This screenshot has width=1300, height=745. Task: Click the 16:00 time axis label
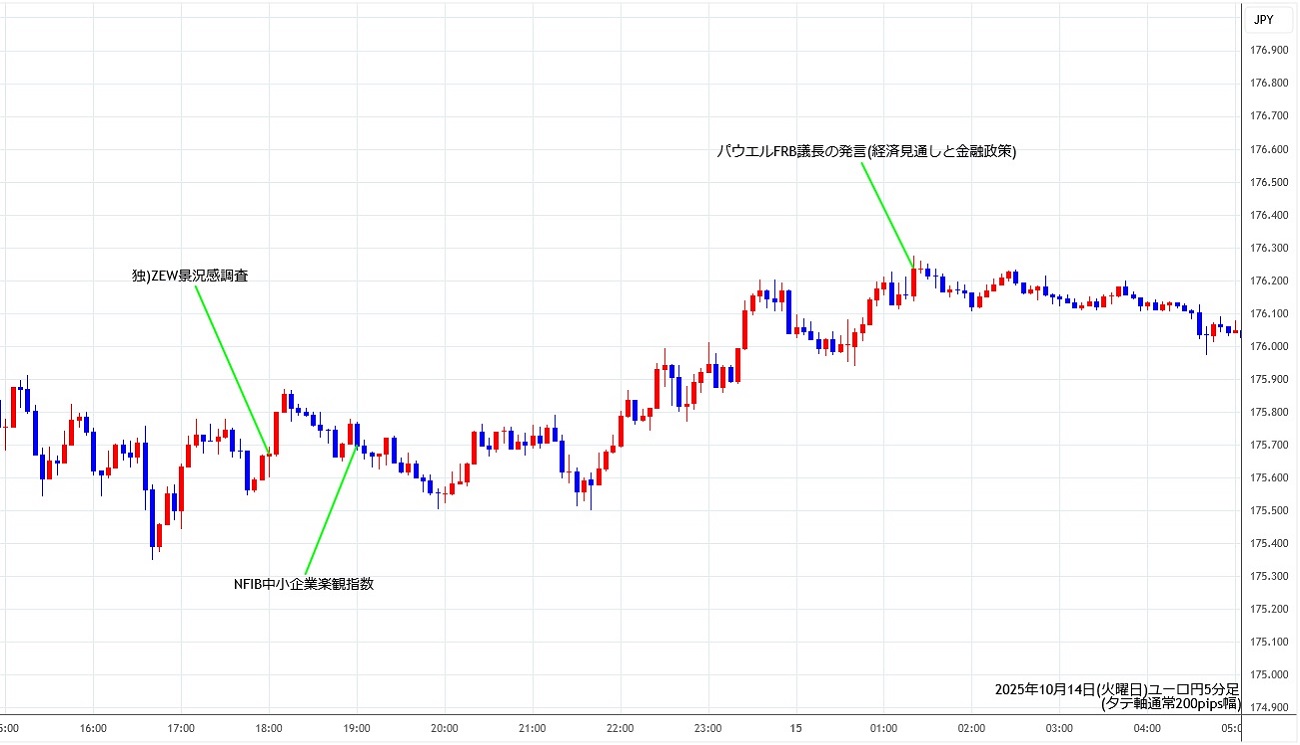pos(93,728)
